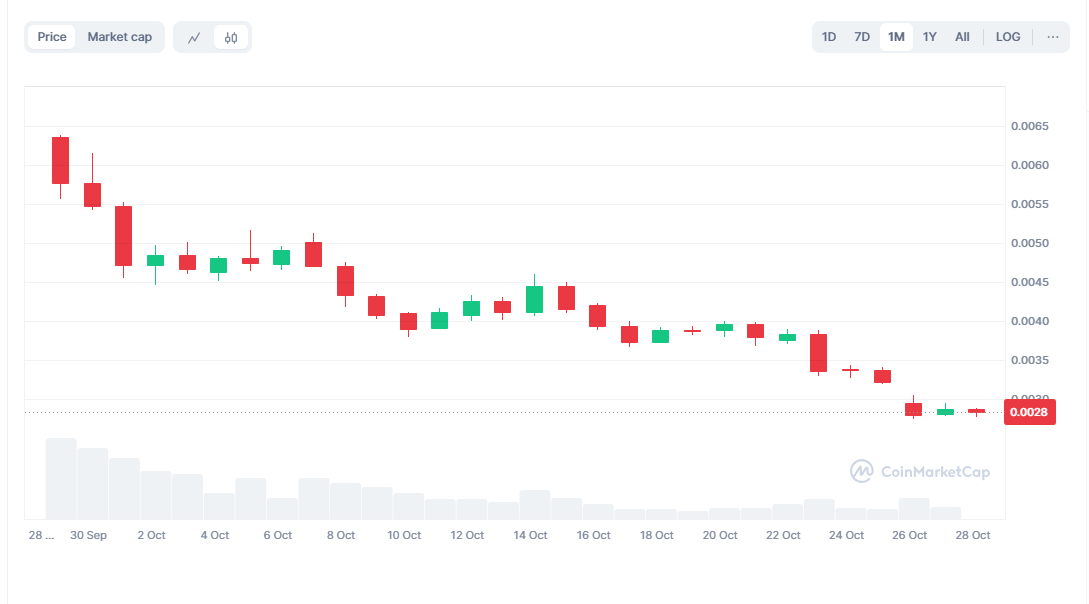Switch to the line chart view

[196, 36]
